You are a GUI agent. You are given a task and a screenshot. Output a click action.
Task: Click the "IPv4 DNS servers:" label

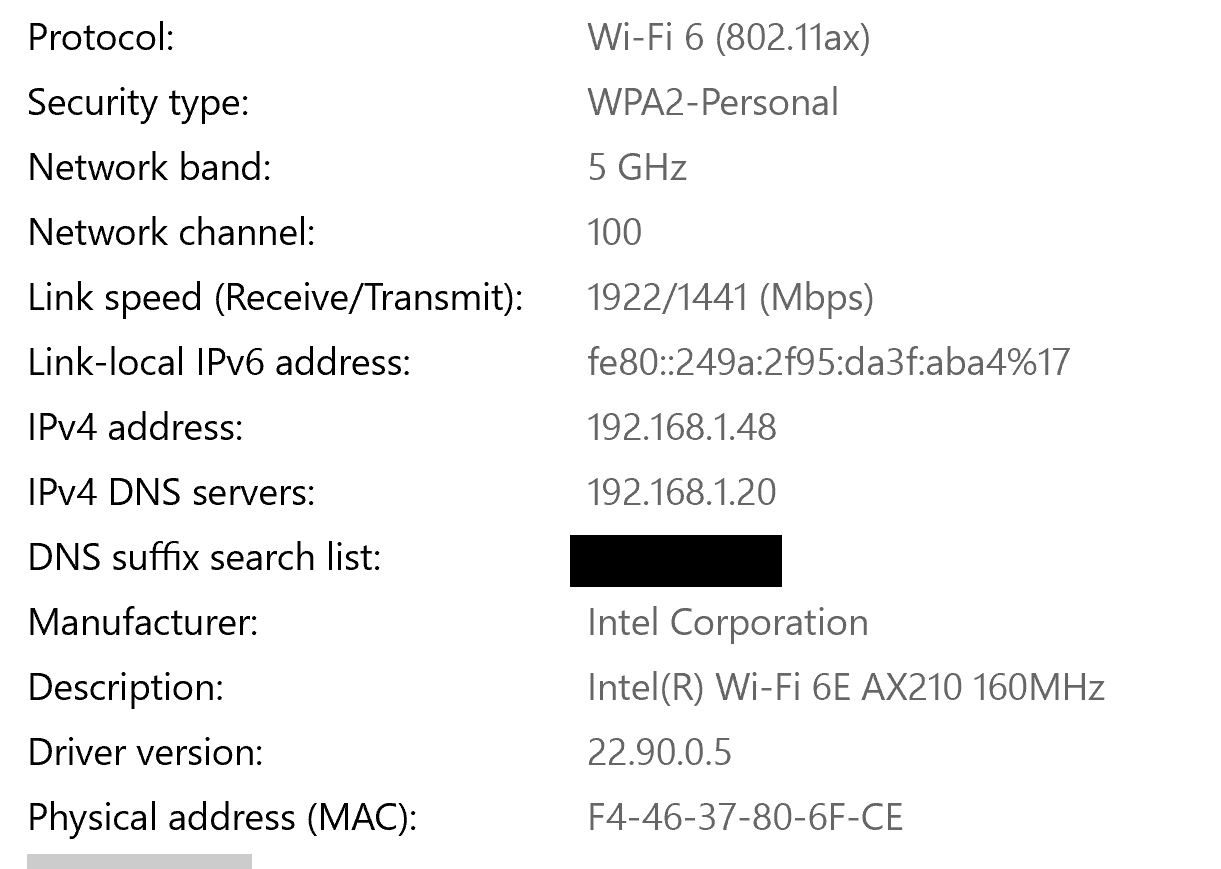171,492
